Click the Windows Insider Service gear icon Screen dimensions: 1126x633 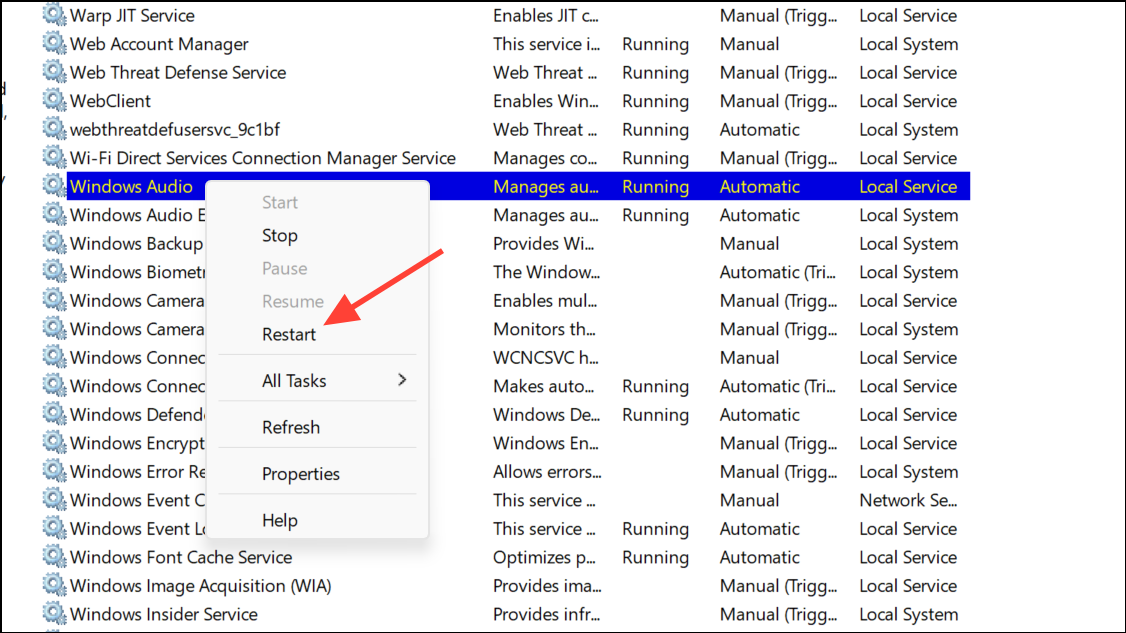tap(53, 614)
